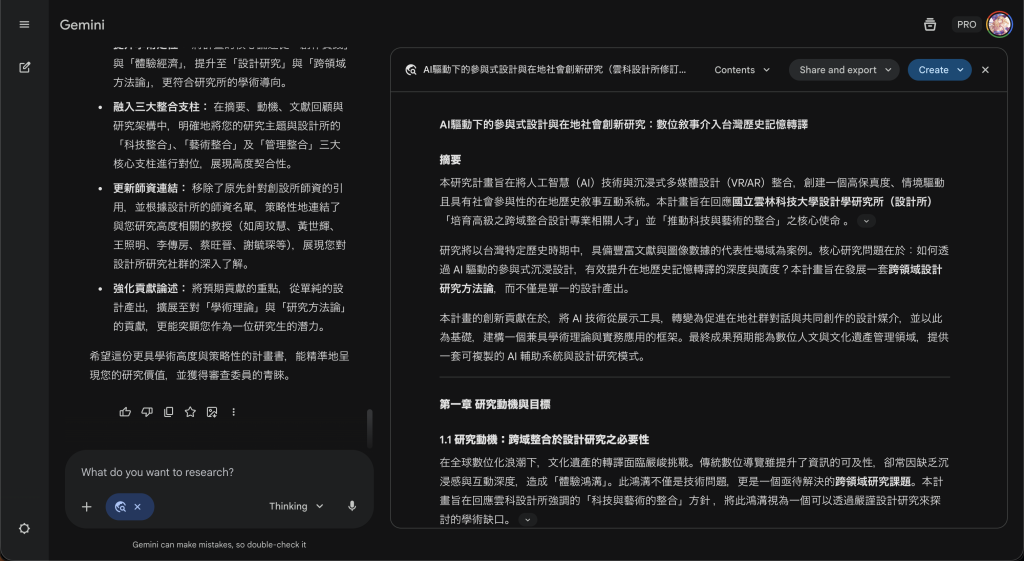This screenshot has width=1024, height=561.
Task: Open the Share and export dropdown
Action: 844,70
